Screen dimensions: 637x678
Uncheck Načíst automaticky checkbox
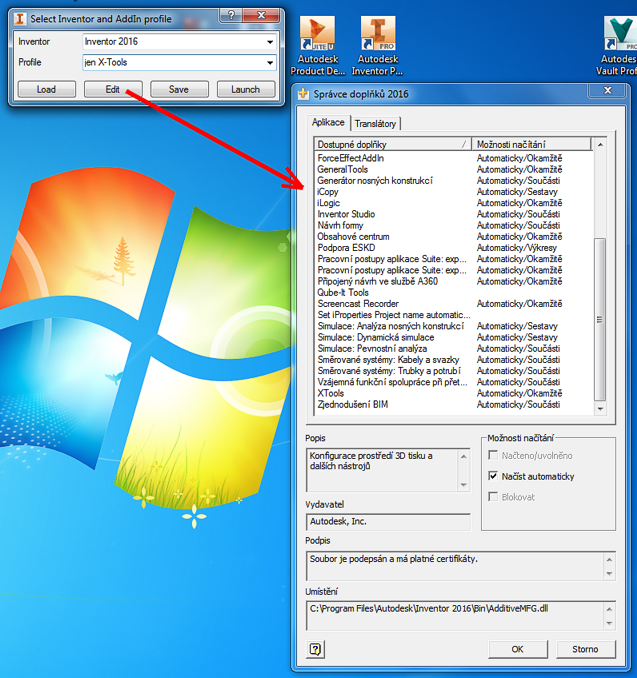coord(493,476)
